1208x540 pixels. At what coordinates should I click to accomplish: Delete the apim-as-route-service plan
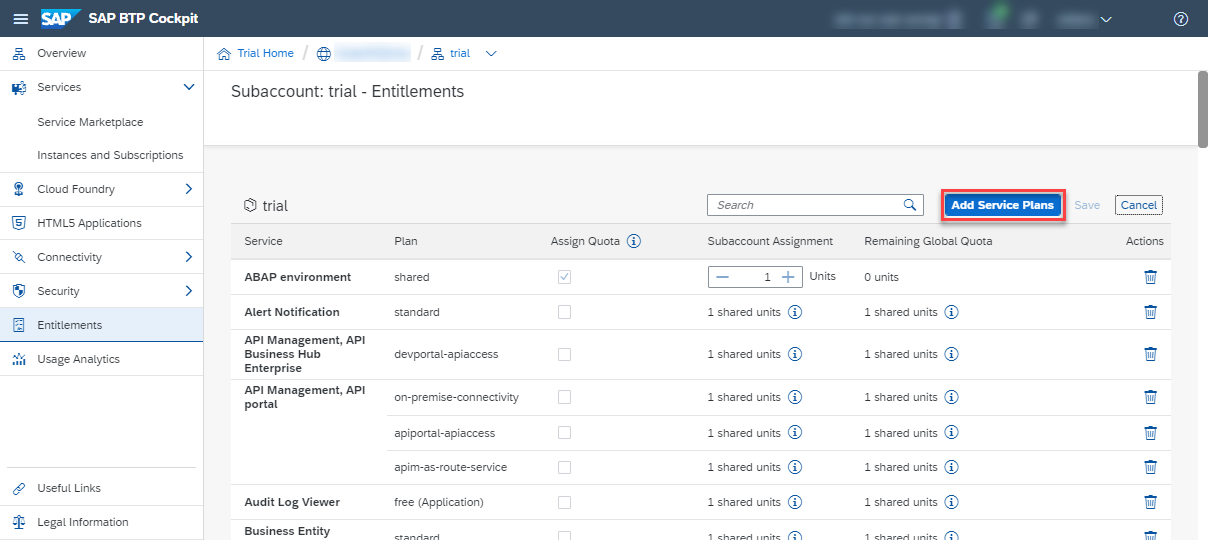(1150, 467)
